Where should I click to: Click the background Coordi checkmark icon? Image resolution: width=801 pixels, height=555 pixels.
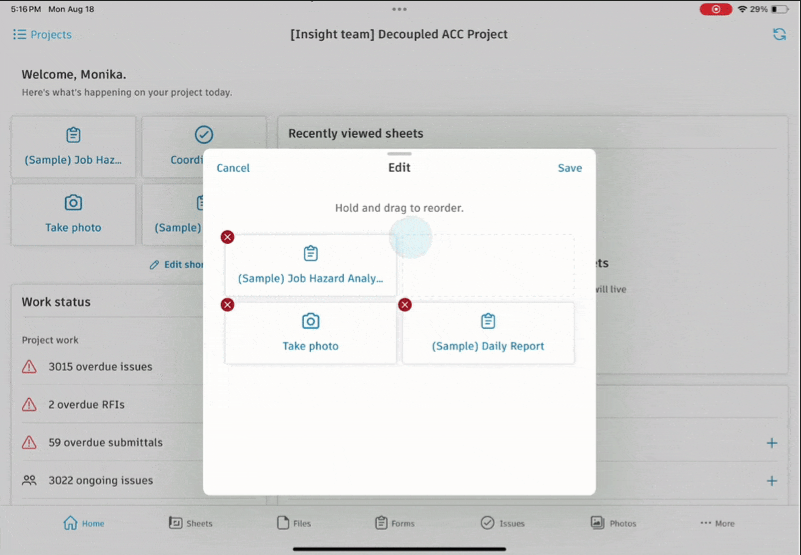click(x=204, y=134)
